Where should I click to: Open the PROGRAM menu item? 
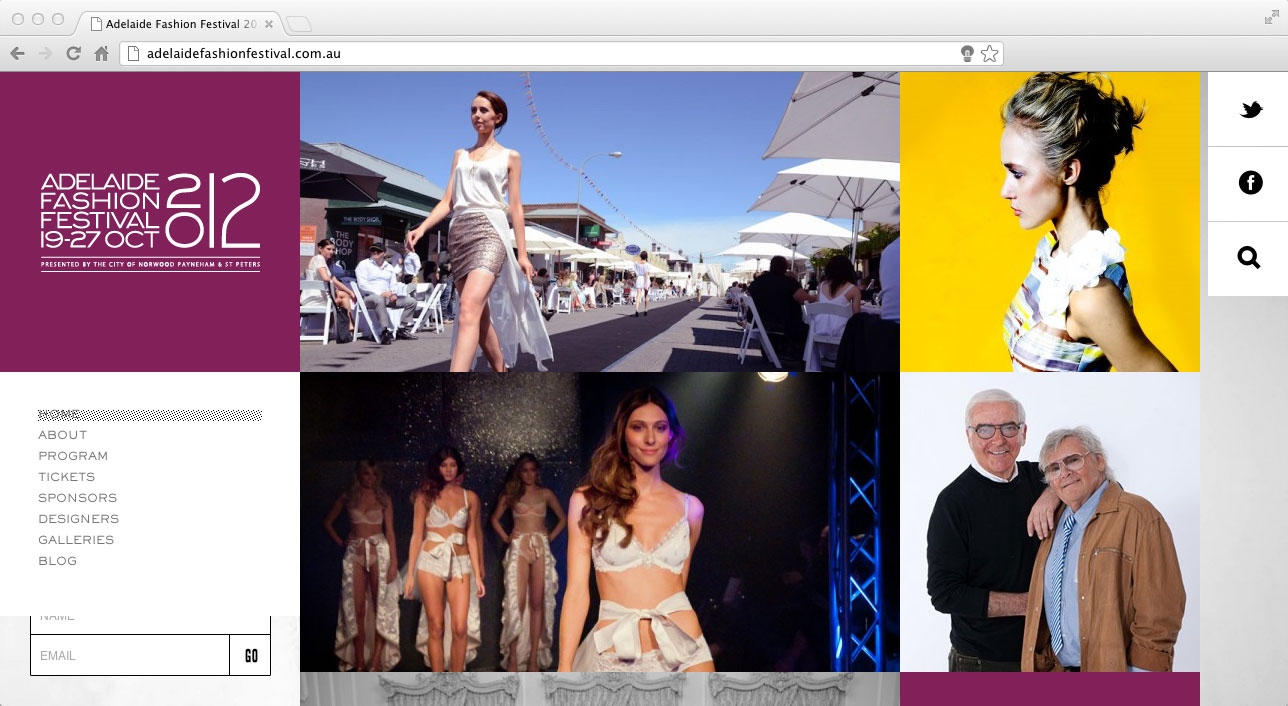pos(73,456)
